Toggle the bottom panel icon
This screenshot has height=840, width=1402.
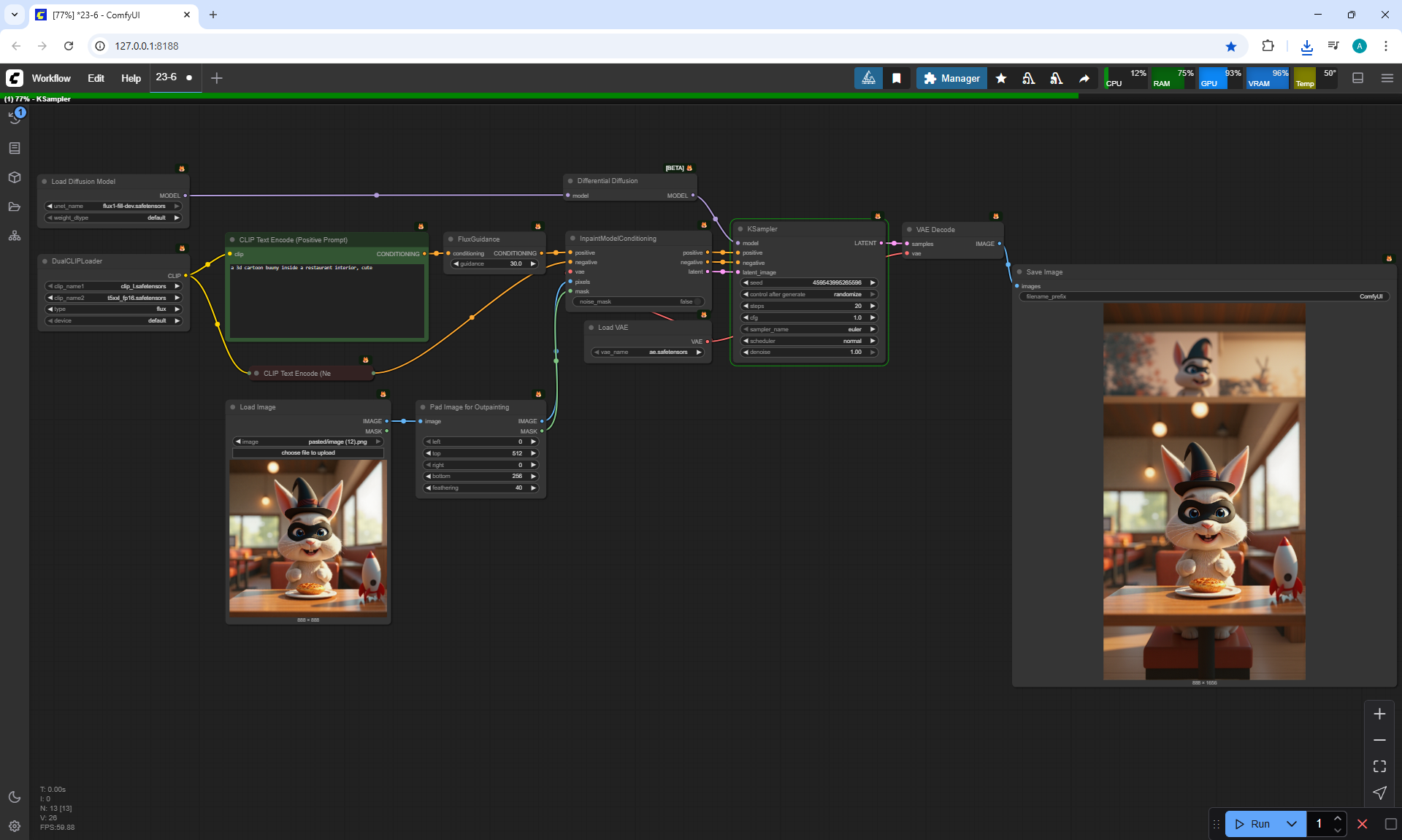(x=1358, y=78)
